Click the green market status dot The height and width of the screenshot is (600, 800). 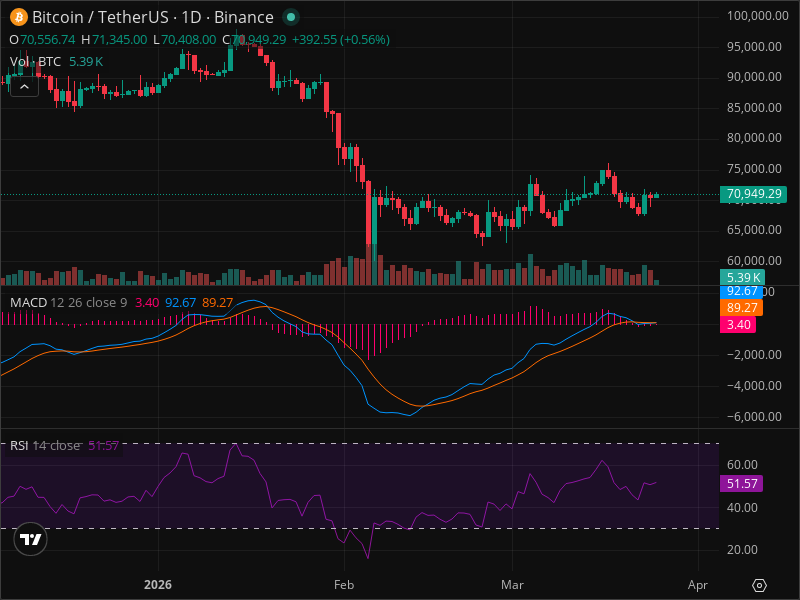click(291, 17)
